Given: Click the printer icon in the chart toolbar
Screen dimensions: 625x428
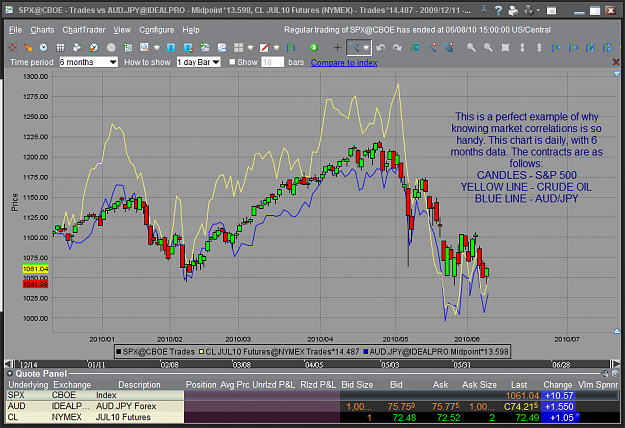Looking at the screenshot, I should [x=77, y=47].
